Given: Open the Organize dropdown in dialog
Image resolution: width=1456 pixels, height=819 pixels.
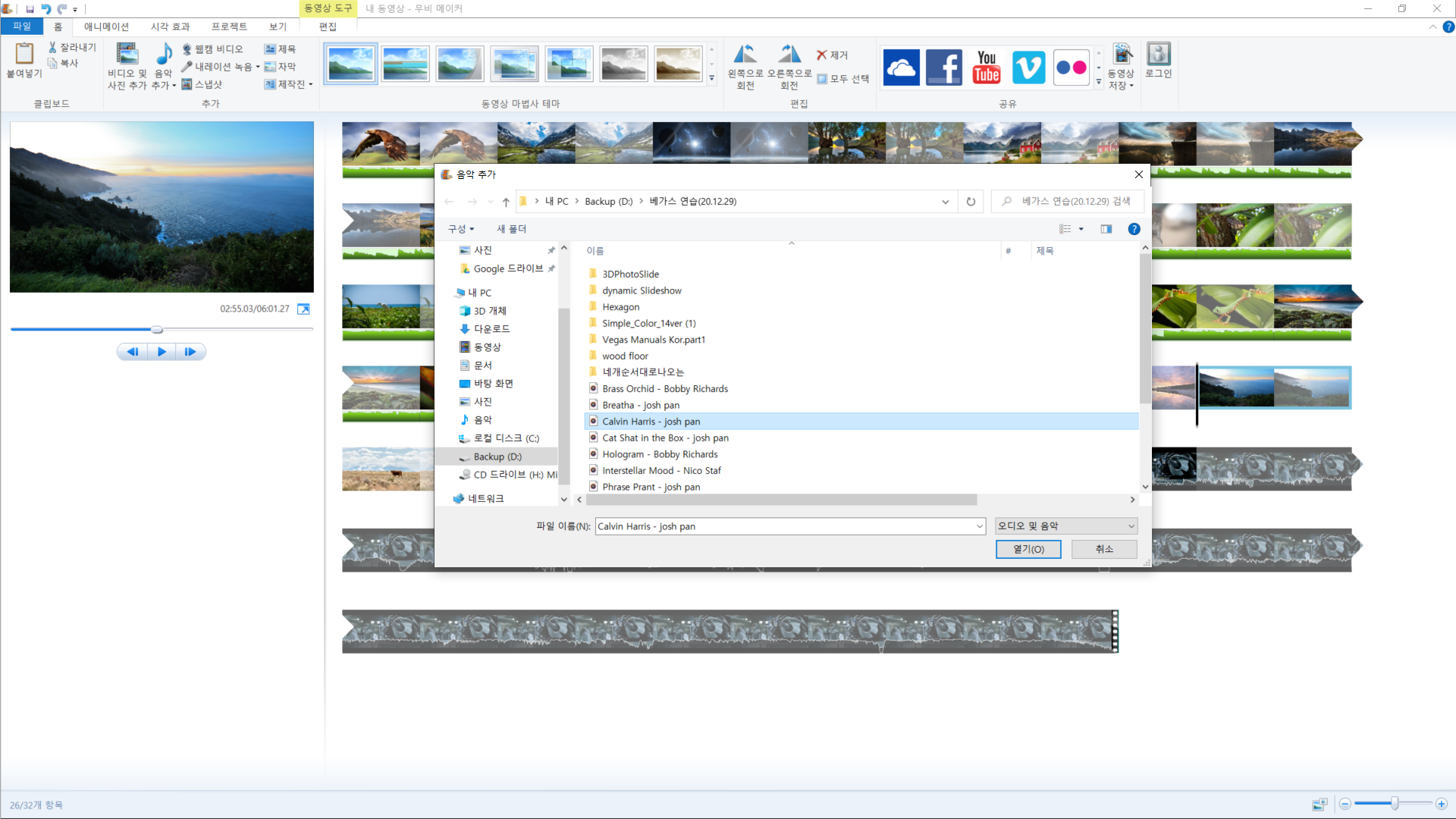Looking at the screenshot, I should (x=460, y=229).
